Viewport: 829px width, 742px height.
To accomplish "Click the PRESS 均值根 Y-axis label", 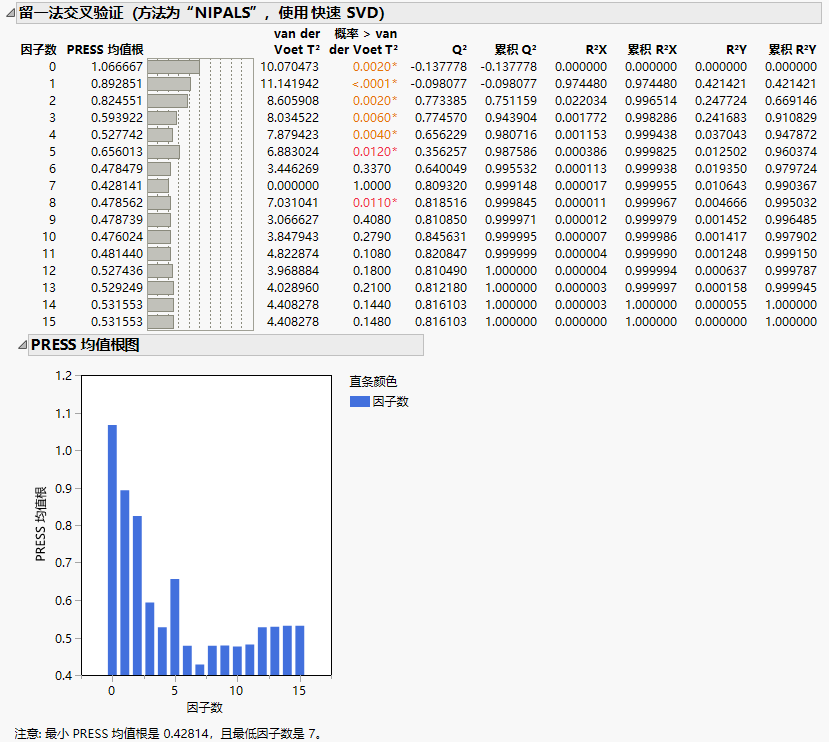I will point(41,525).
